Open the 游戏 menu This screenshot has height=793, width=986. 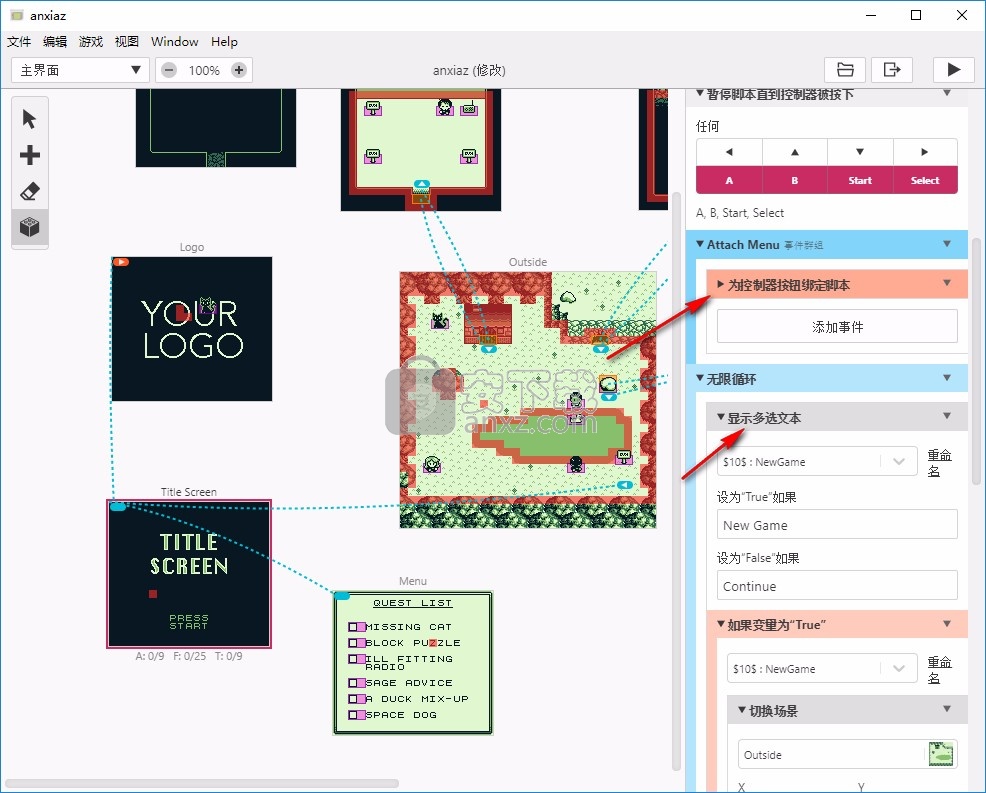coord(91,42)
